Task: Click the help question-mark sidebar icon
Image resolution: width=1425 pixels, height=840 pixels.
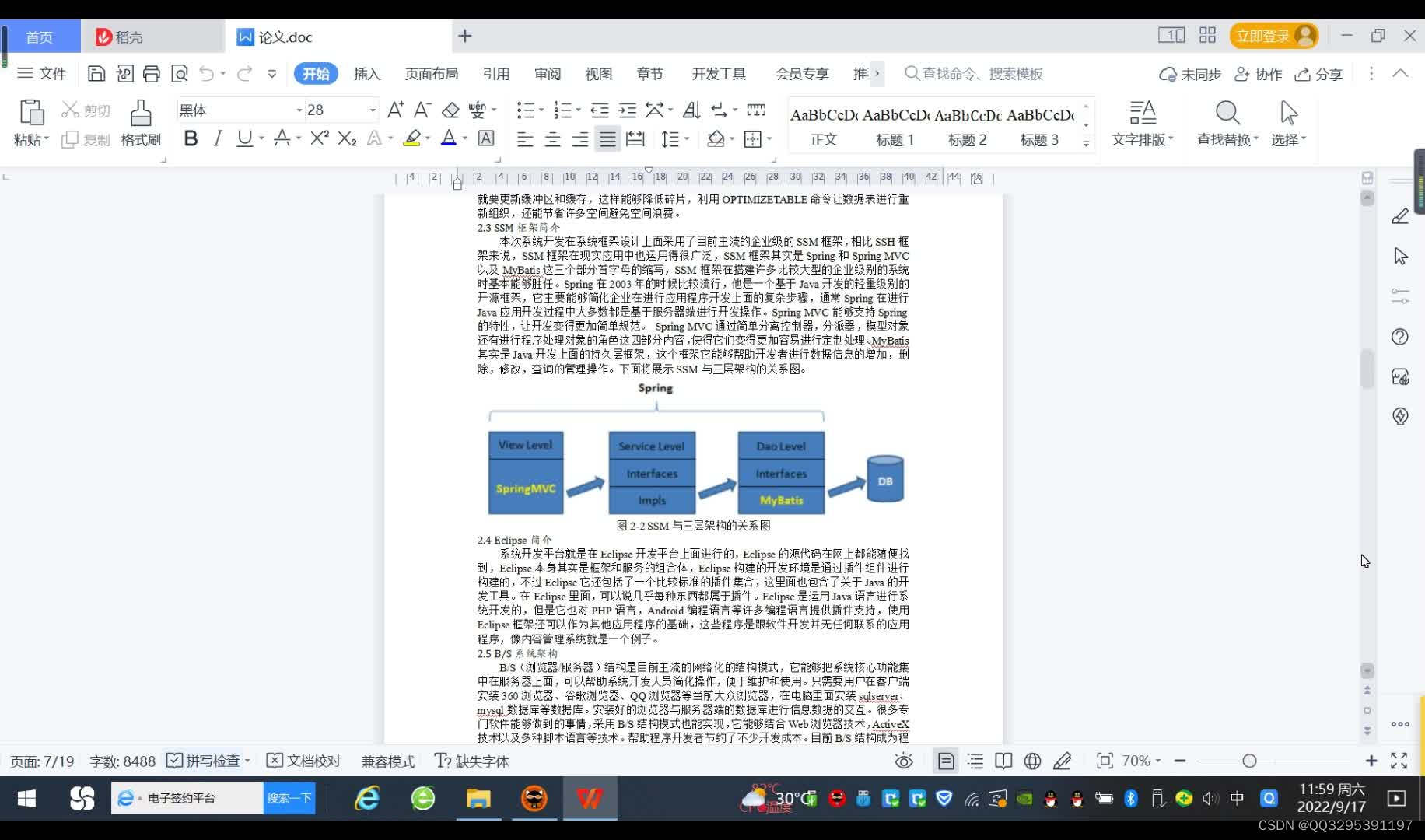Action: (1400, 337)
